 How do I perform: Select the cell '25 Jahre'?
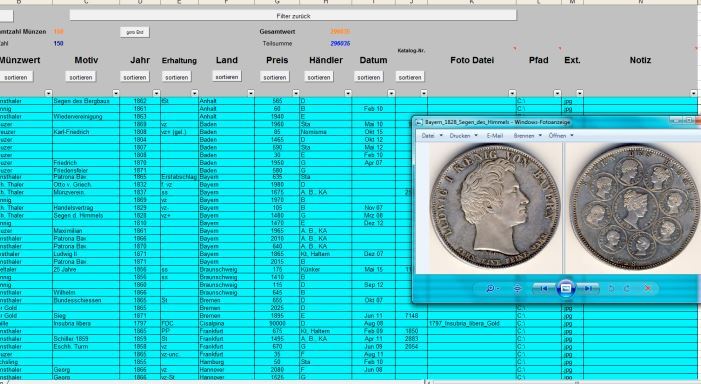pyautogui.click(x=86, y=269)
